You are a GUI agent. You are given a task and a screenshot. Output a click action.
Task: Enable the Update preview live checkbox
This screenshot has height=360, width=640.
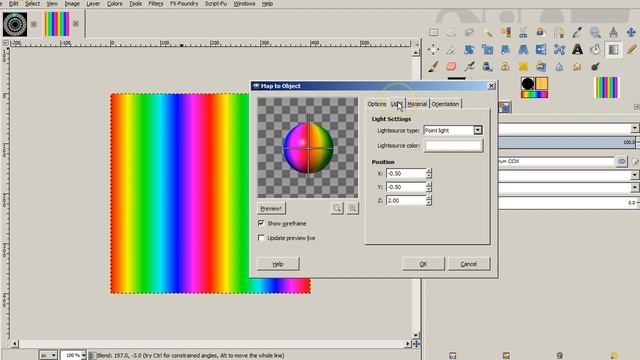261,238
